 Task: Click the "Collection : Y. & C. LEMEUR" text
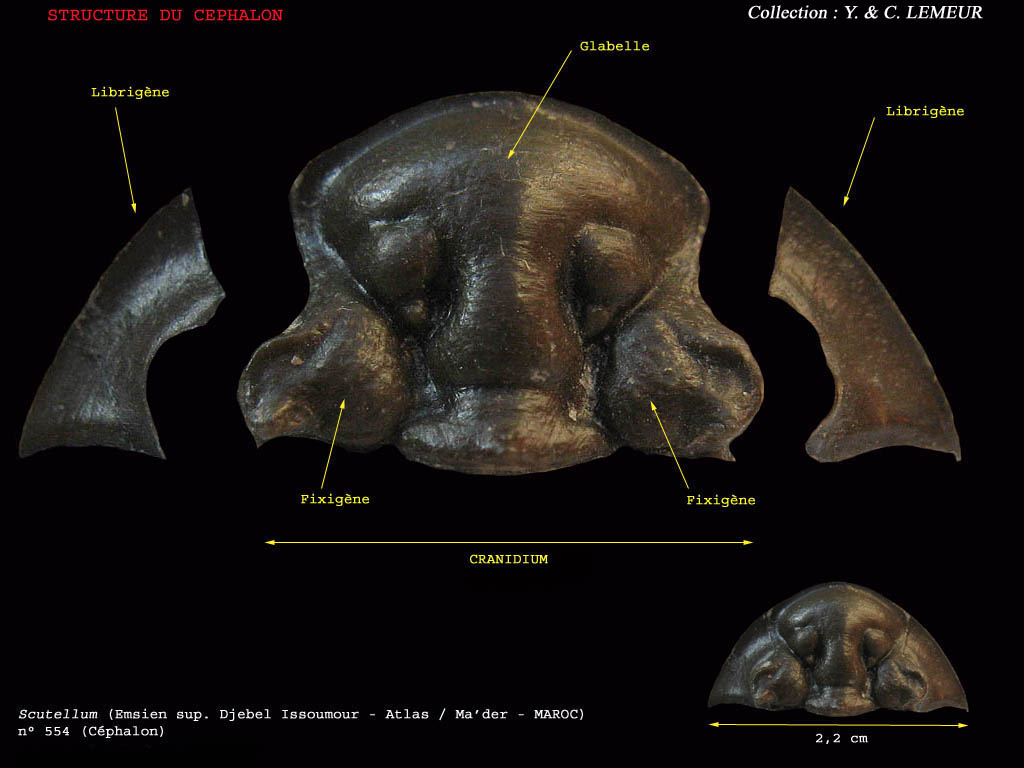864,13
